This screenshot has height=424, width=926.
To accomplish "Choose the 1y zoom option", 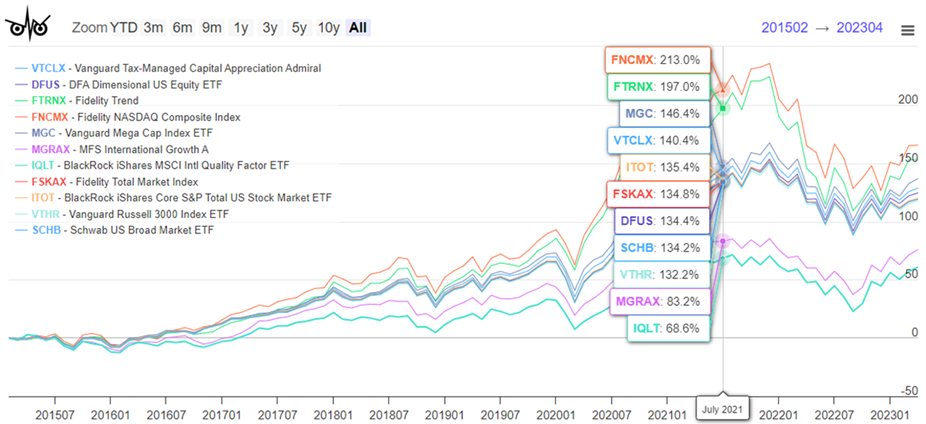I will 240,28.
